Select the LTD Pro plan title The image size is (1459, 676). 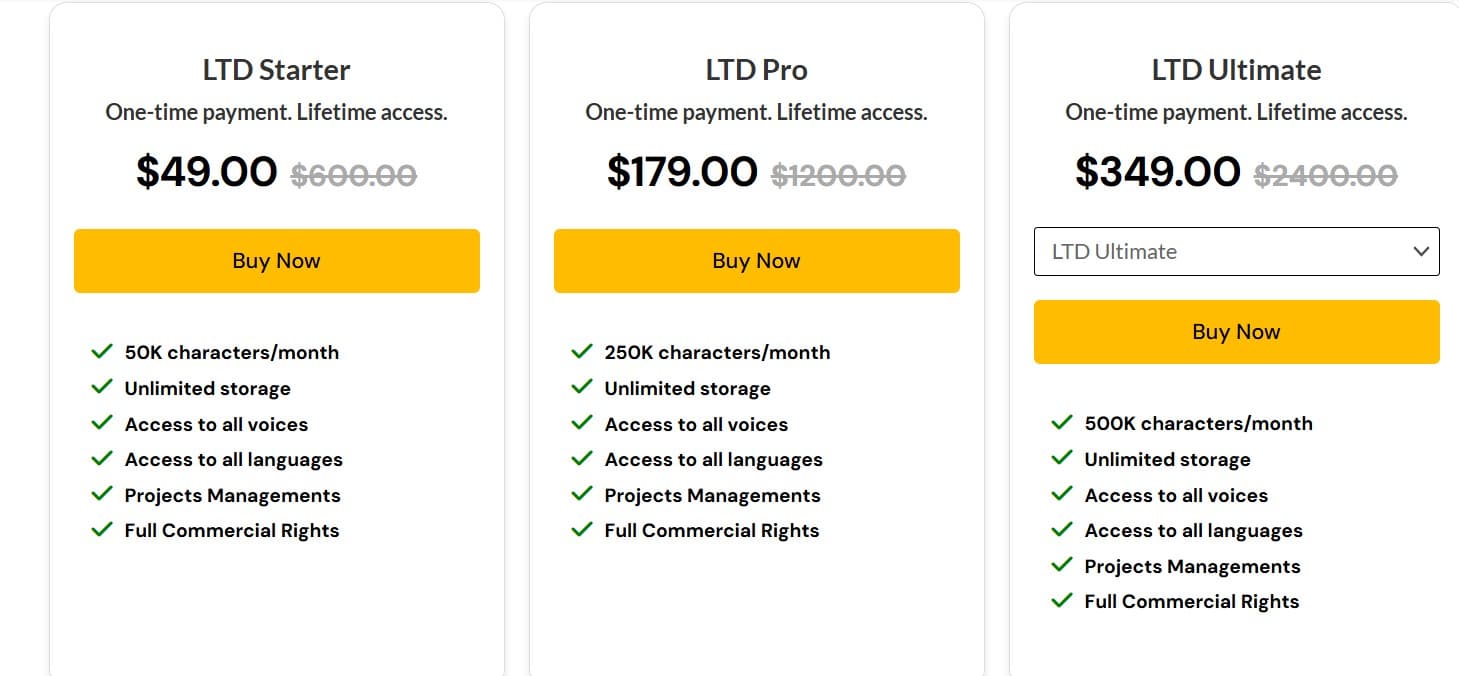[x=756, y=69]
